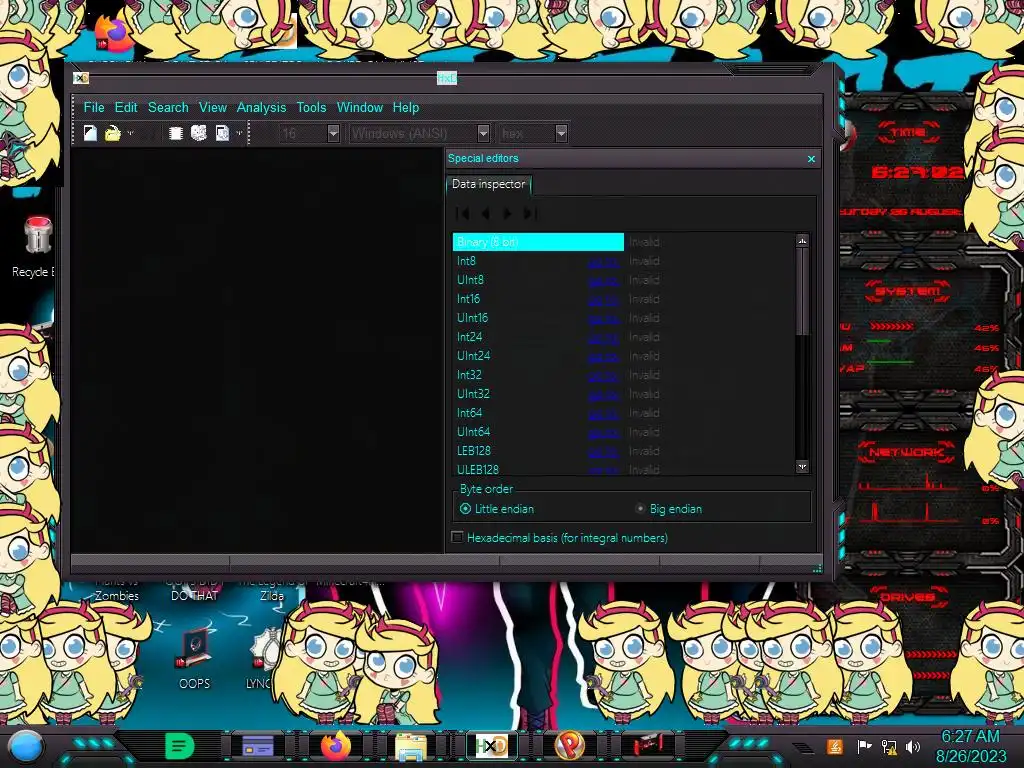
Task: Select the Int16 row label
Action: pos(468,298)
